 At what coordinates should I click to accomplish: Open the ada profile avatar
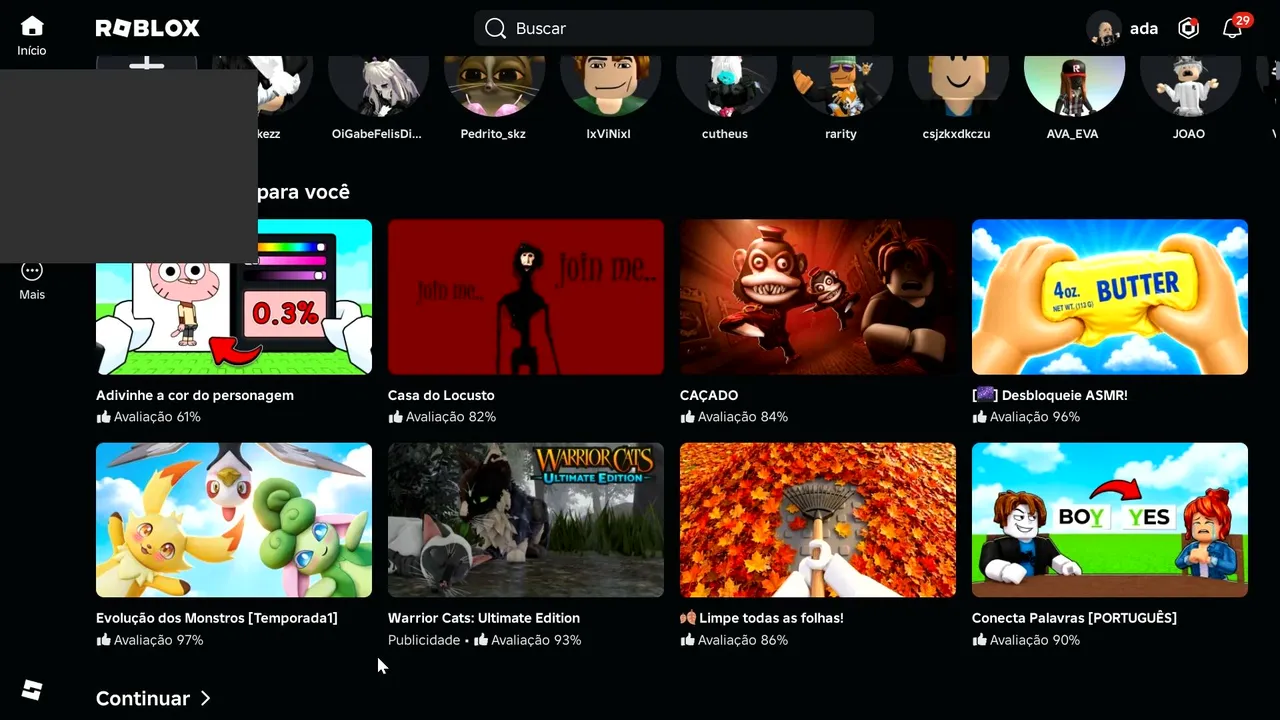(x=1104, y=28)
